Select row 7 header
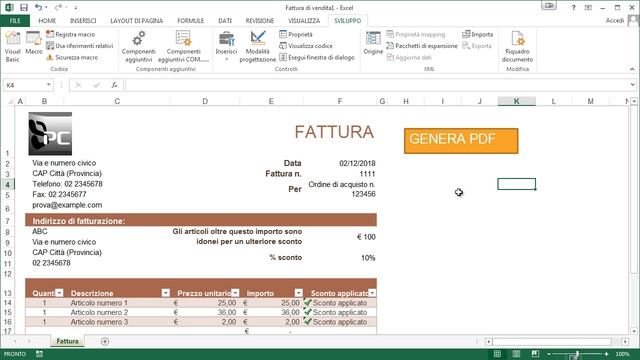 [7, 221]
